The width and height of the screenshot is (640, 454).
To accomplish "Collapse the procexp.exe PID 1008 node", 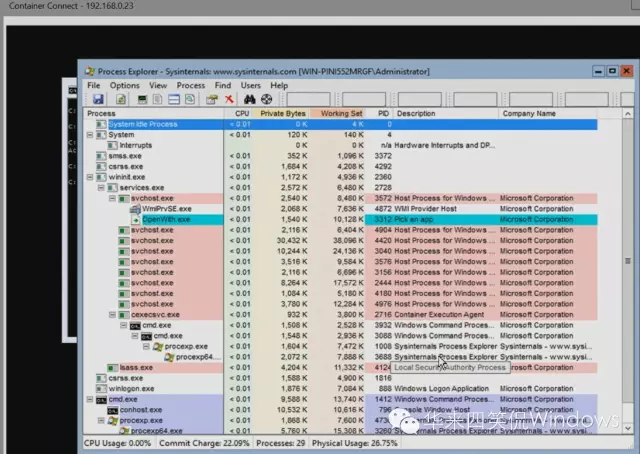I will (x=146, y=347).
